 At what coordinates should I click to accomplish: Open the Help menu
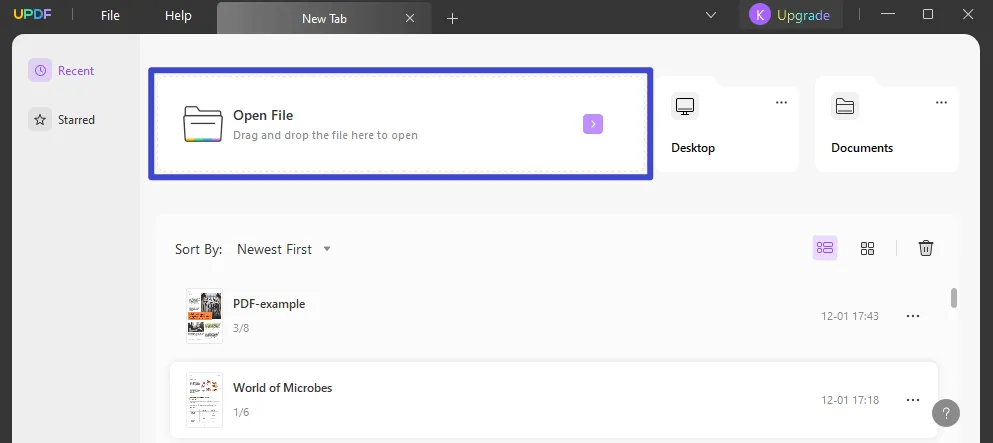point(178,16)
